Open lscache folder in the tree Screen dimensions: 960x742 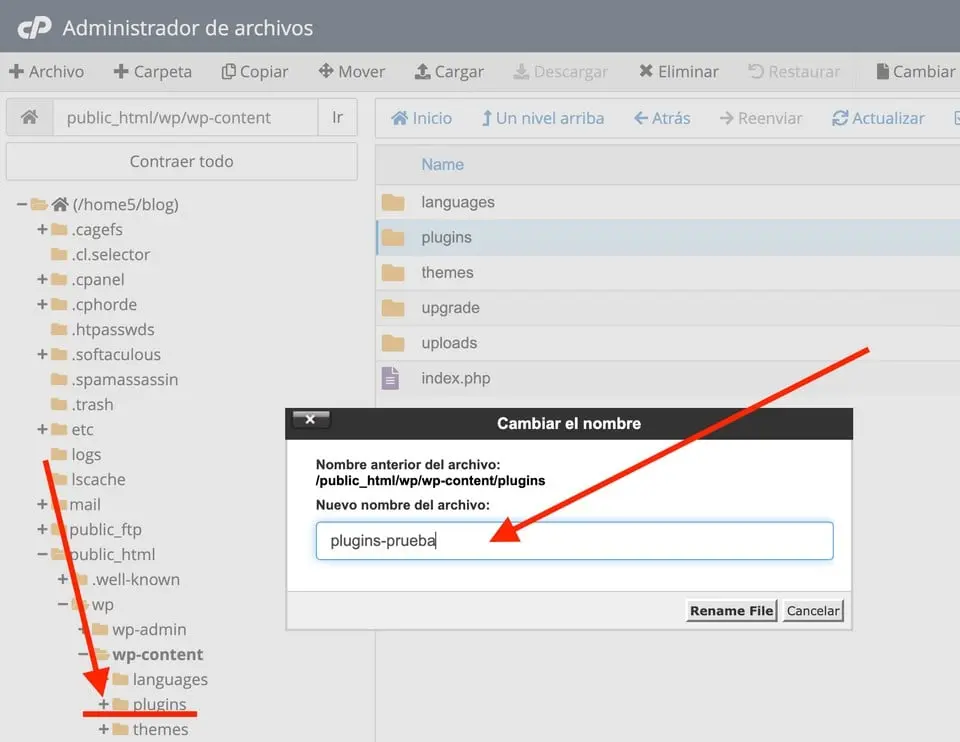(98, 479)
